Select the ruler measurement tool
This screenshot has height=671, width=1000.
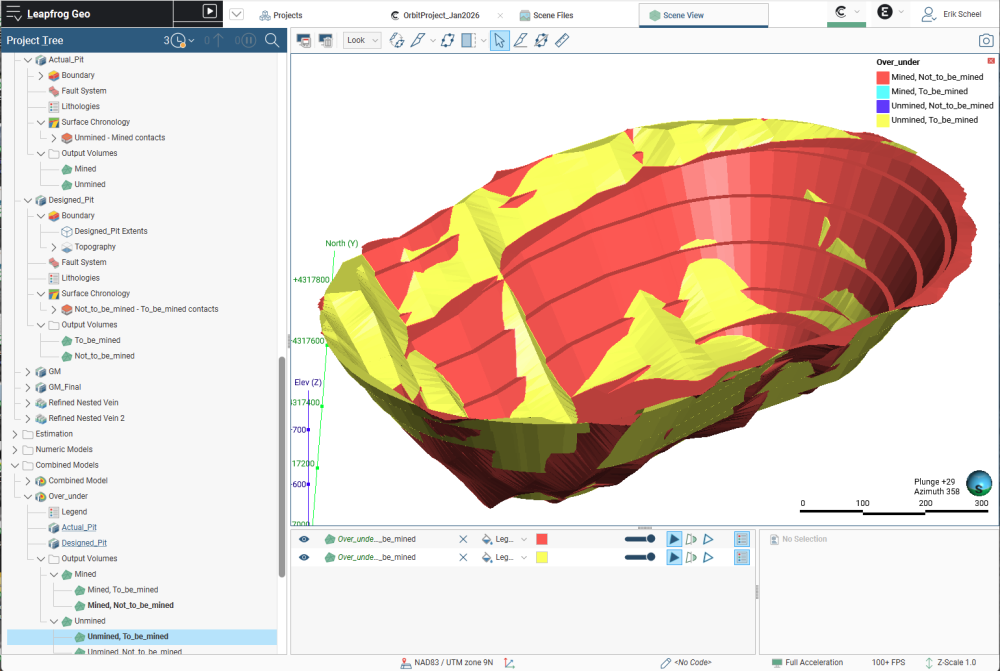(562, 40)
